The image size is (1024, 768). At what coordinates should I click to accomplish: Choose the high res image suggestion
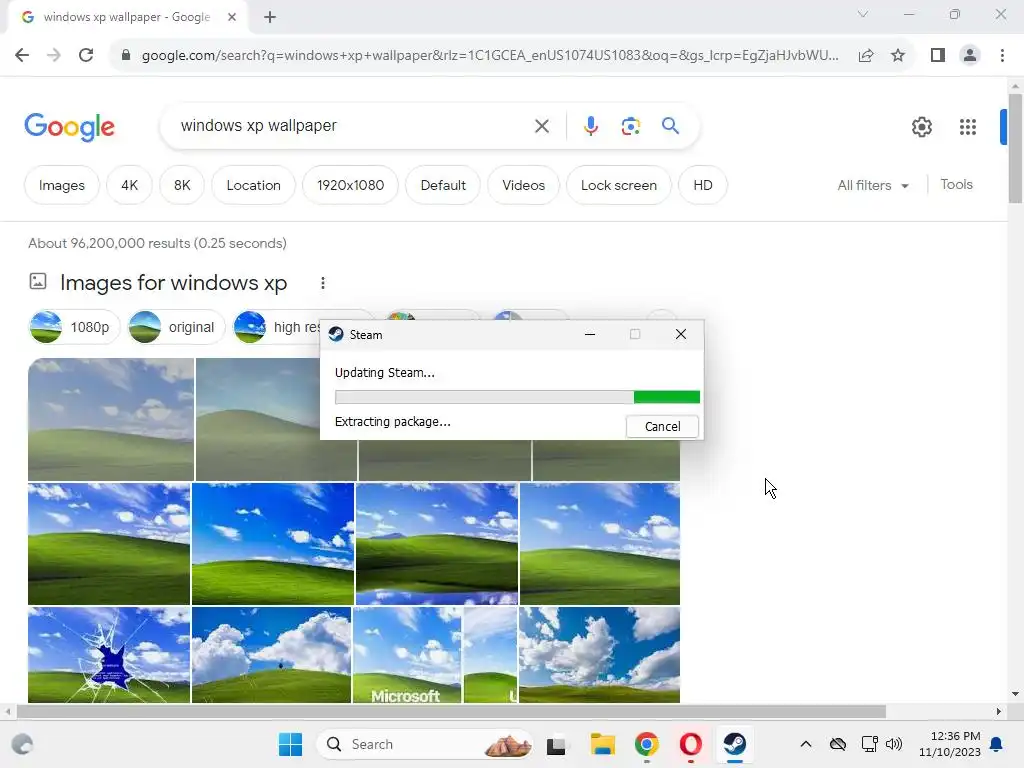pyautogui.click(x=278, y=327)
